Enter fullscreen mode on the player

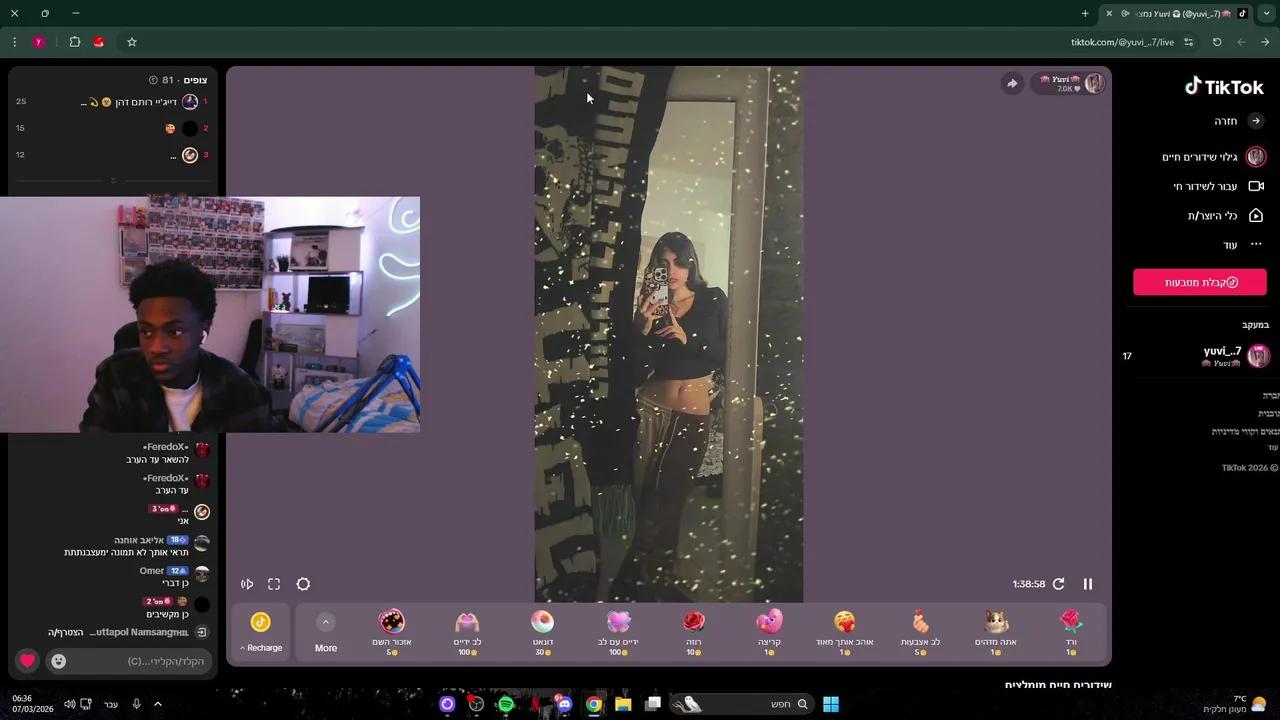tap(274, 584)
